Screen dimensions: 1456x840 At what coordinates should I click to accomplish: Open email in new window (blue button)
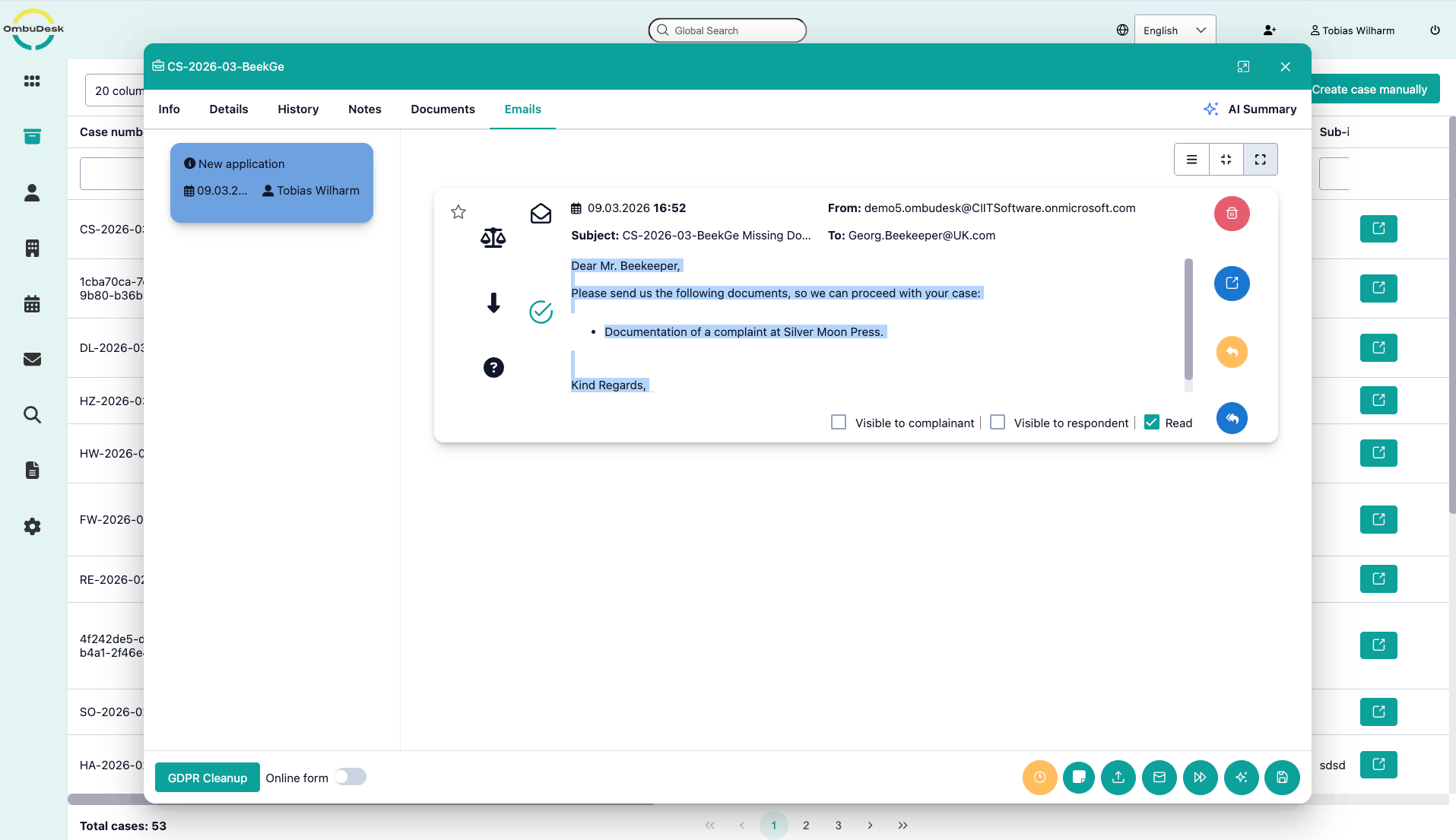pyautogui.click(x=1232, y=284)
